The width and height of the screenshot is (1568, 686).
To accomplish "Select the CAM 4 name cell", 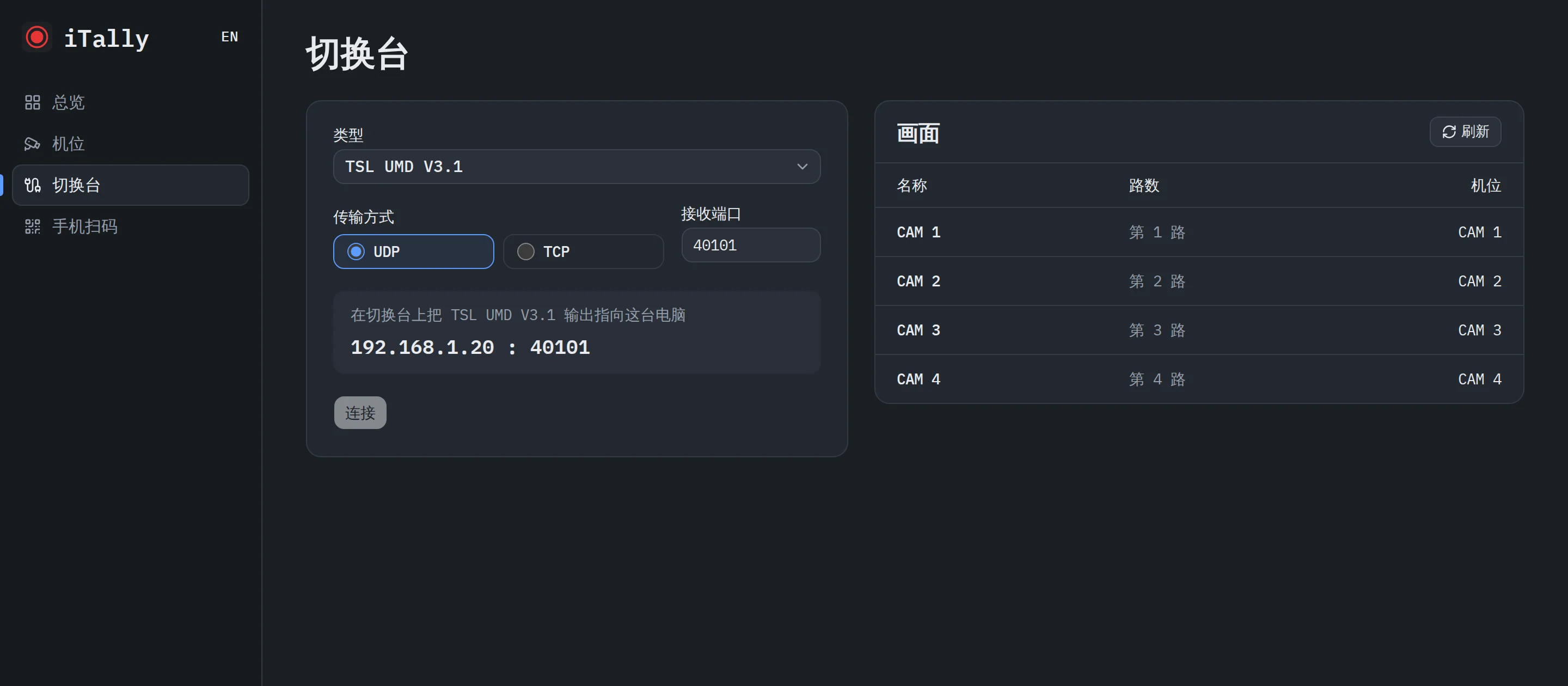I will click(918, 379).
